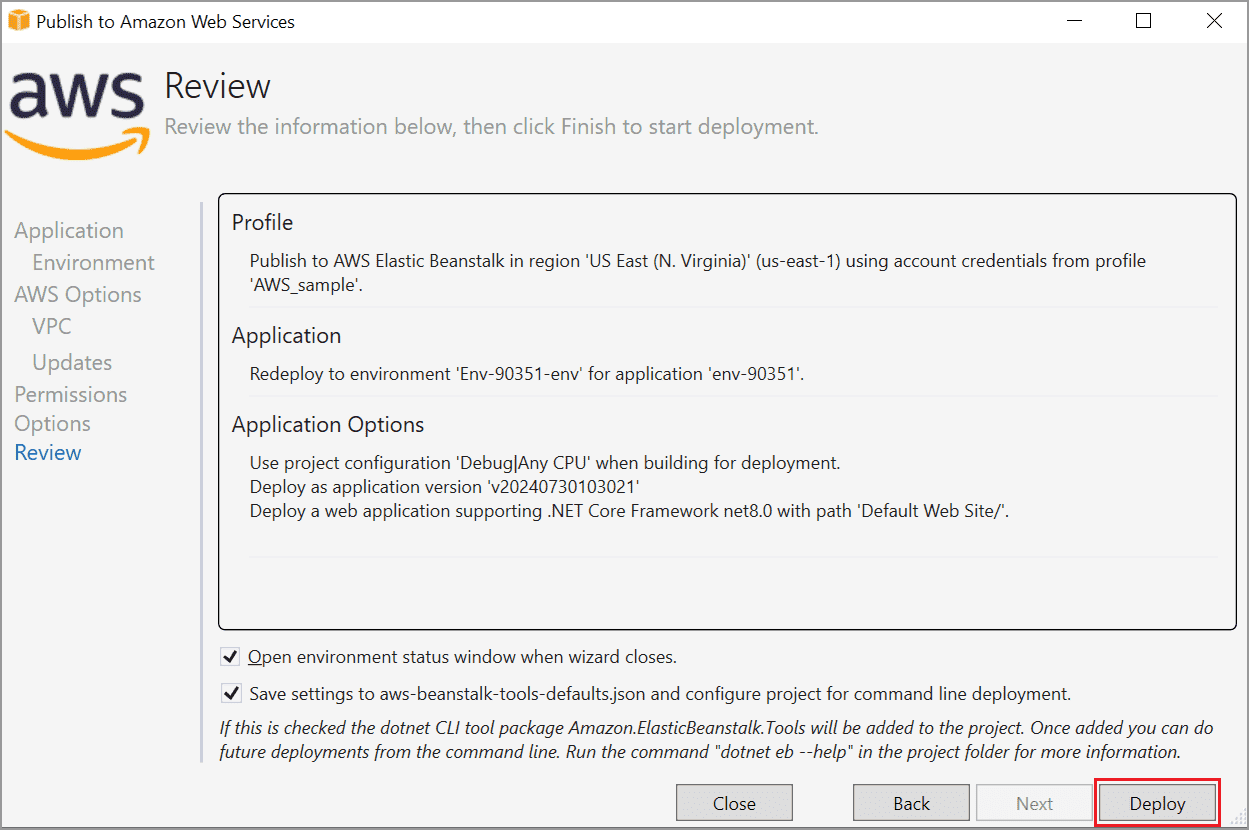
Task: Click the dialog title Publish to Amazon Web Services
Action: coord(164,20)
